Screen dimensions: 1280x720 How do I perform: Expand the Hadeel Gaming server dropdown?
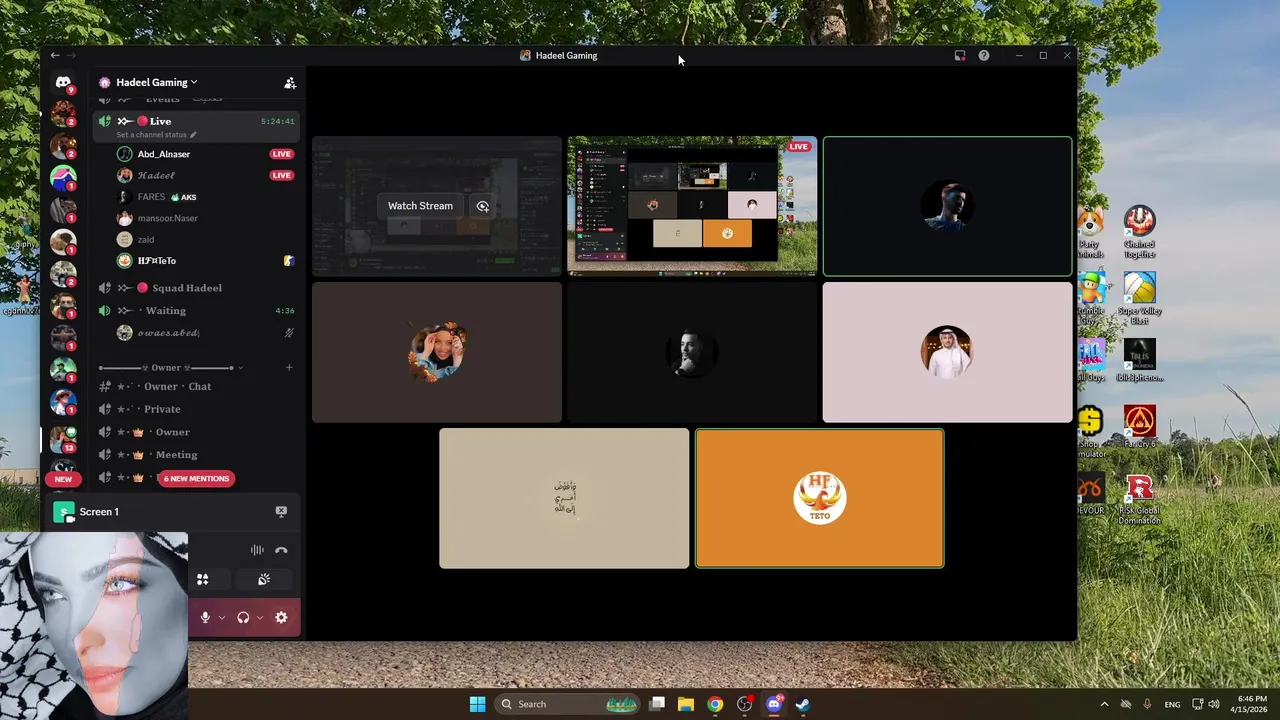point(193,82)
